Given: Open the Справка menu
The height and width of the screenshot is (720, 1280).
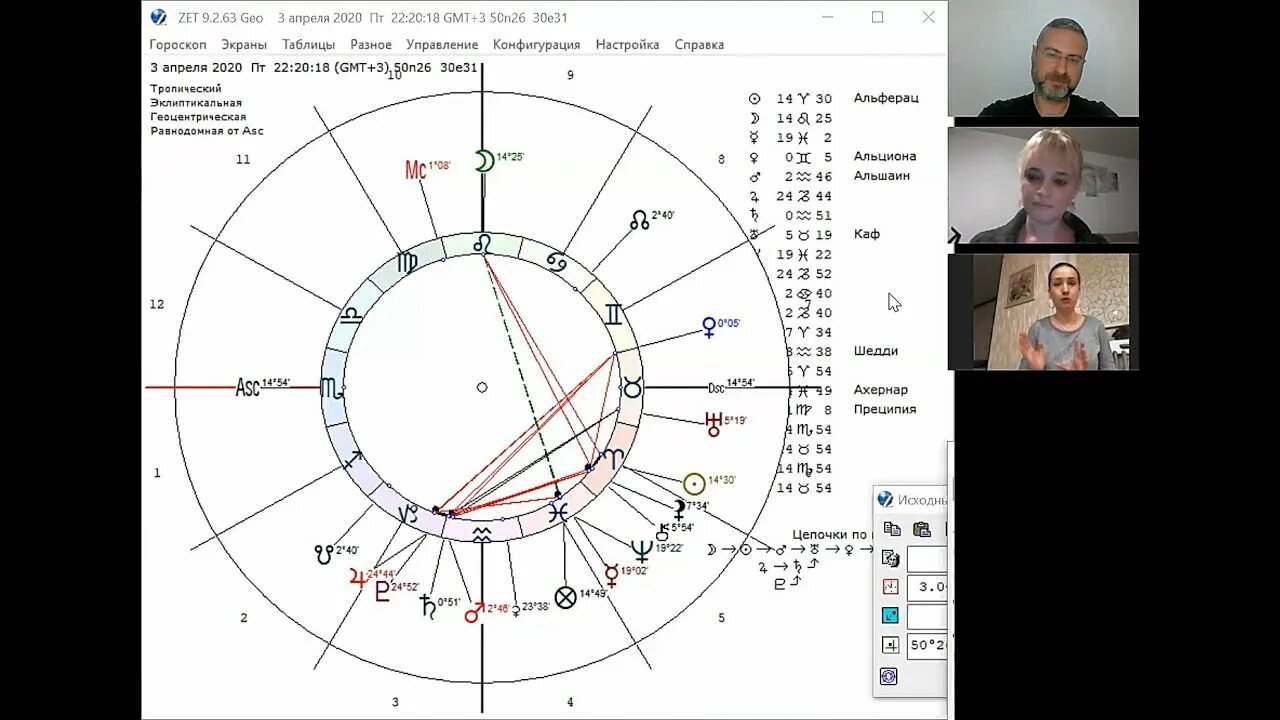Looking at the screenshot, I should 699,45.
